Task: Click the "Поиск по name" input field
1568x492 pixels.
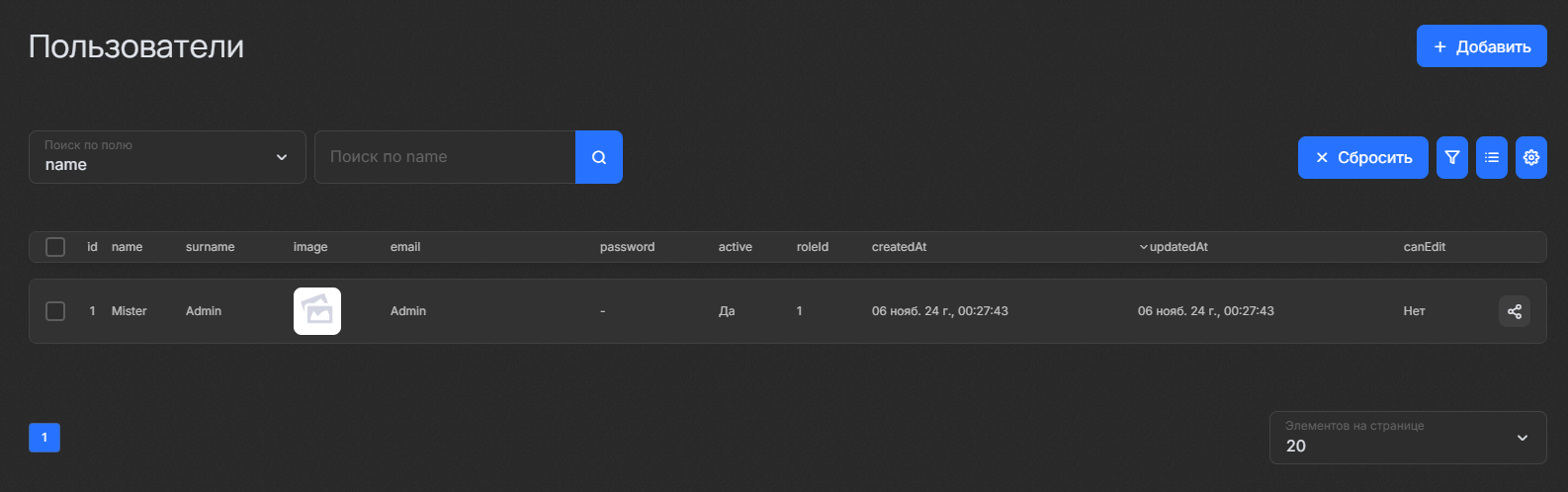Action: point(445,157)
